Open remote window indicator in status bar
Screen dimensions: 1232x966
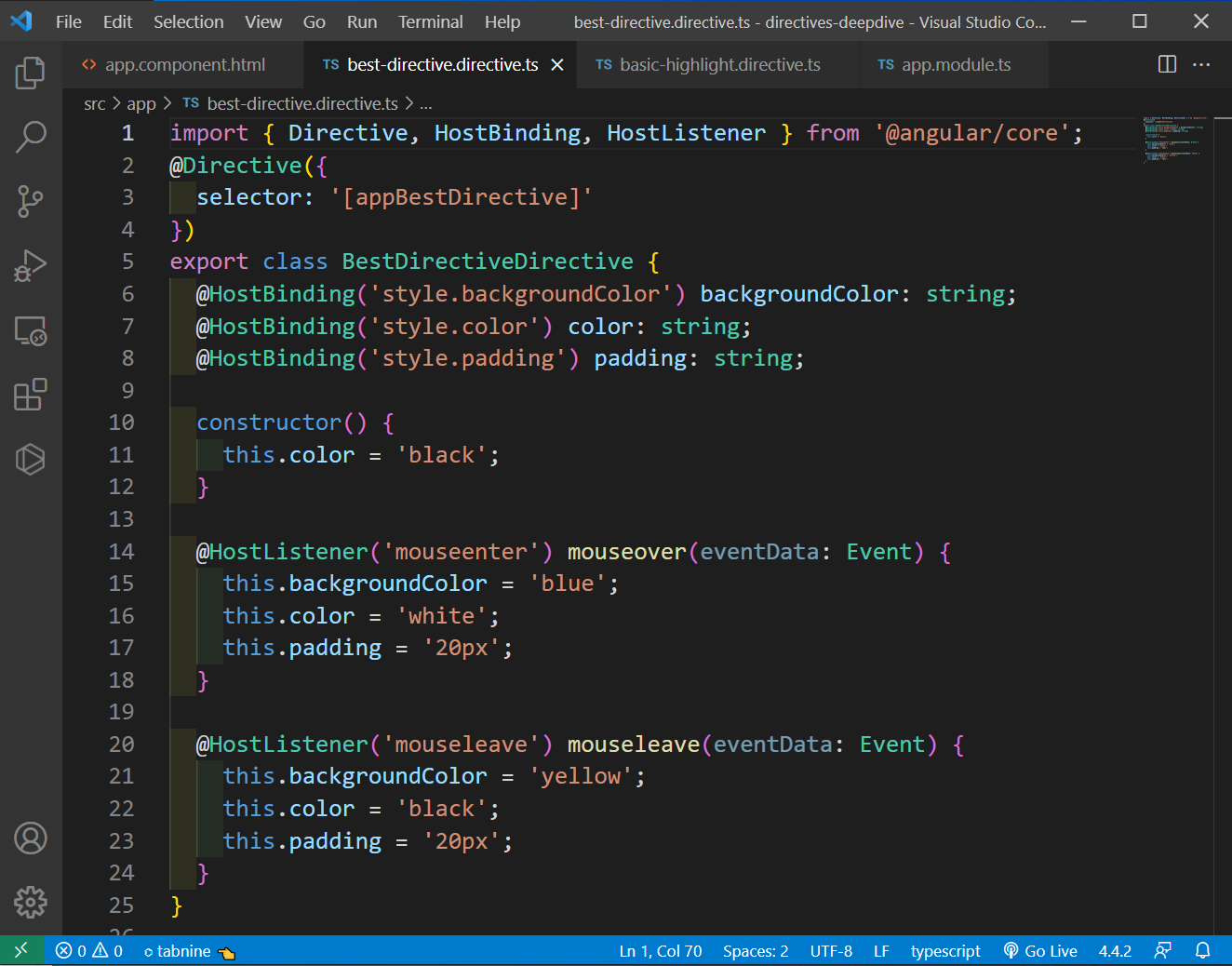21,950
